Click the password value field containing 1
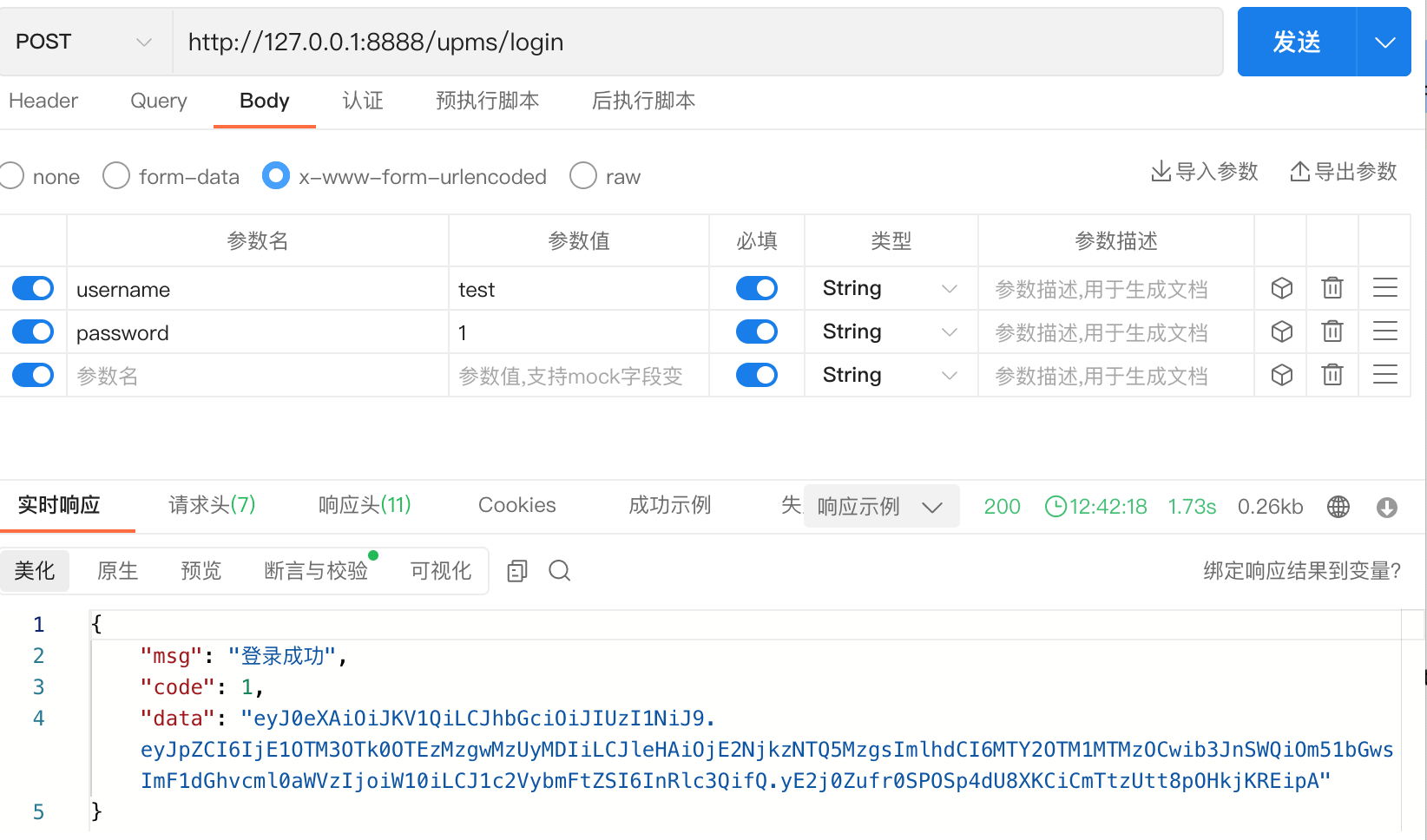Screen dimensions: 1427x840 click(x=579, y=332)
